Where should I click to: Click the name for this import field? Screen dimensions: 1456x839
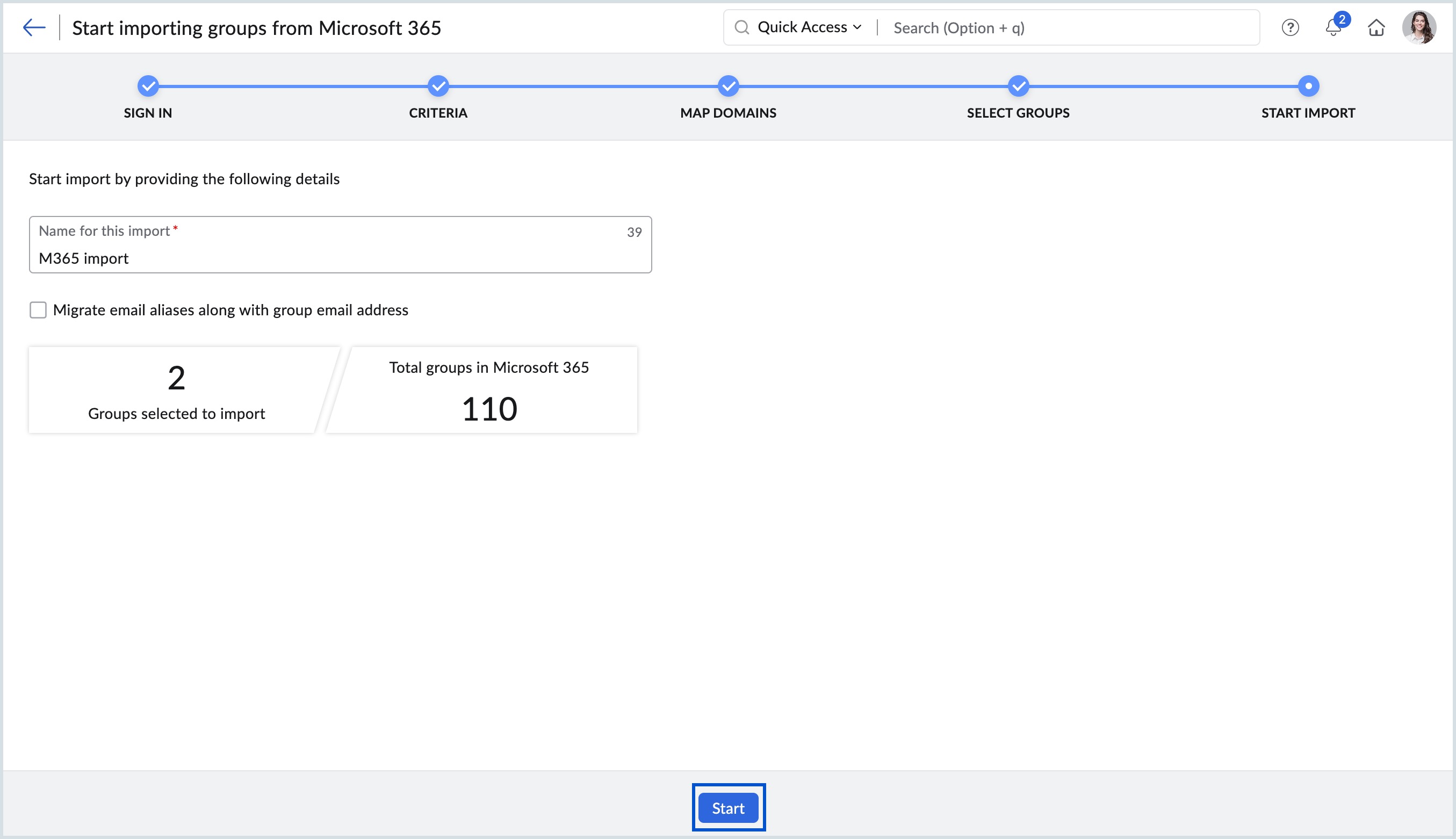(340, 258)
